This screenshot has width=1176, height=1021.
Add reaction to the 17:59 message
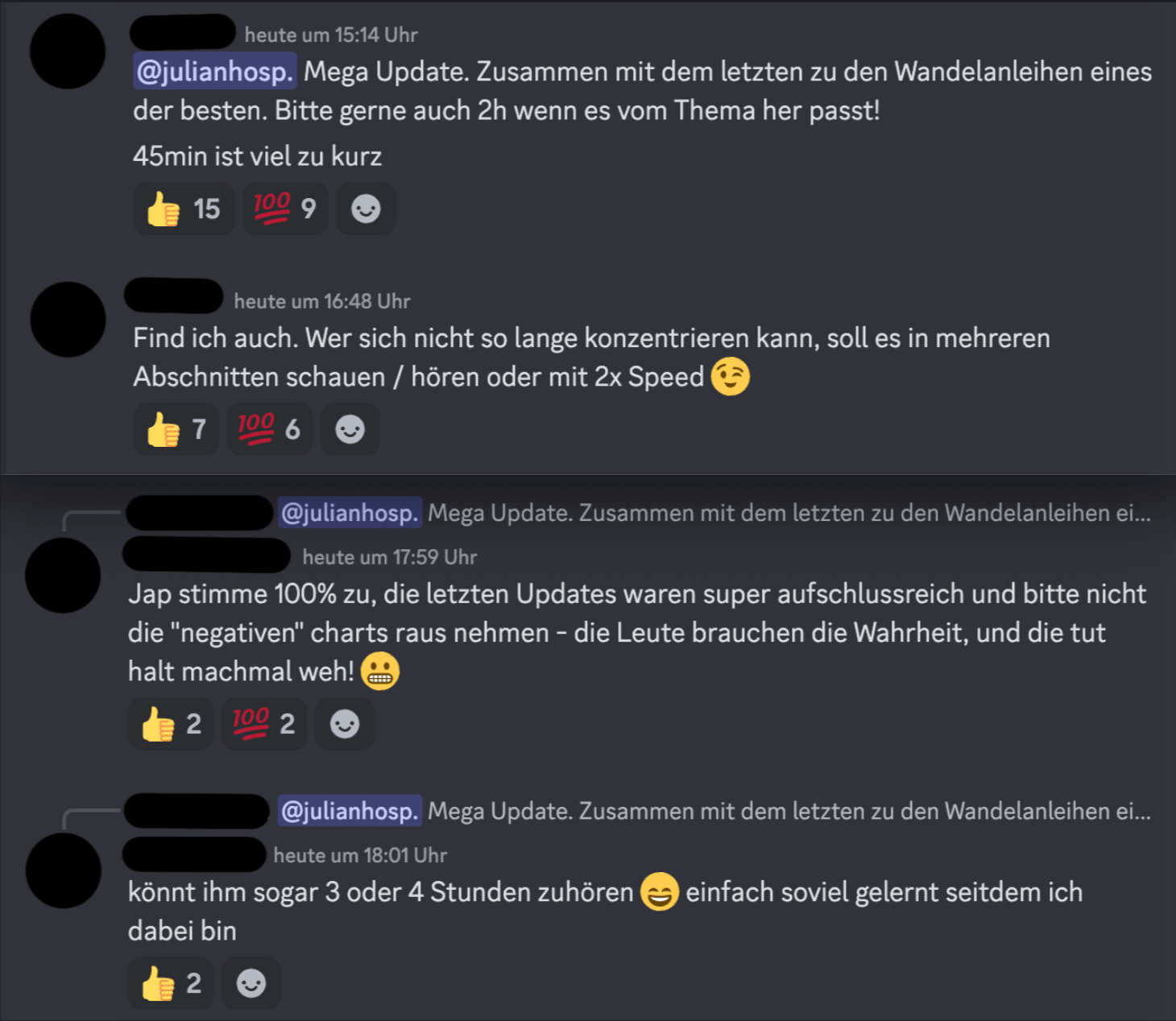[x=345, y=724]
